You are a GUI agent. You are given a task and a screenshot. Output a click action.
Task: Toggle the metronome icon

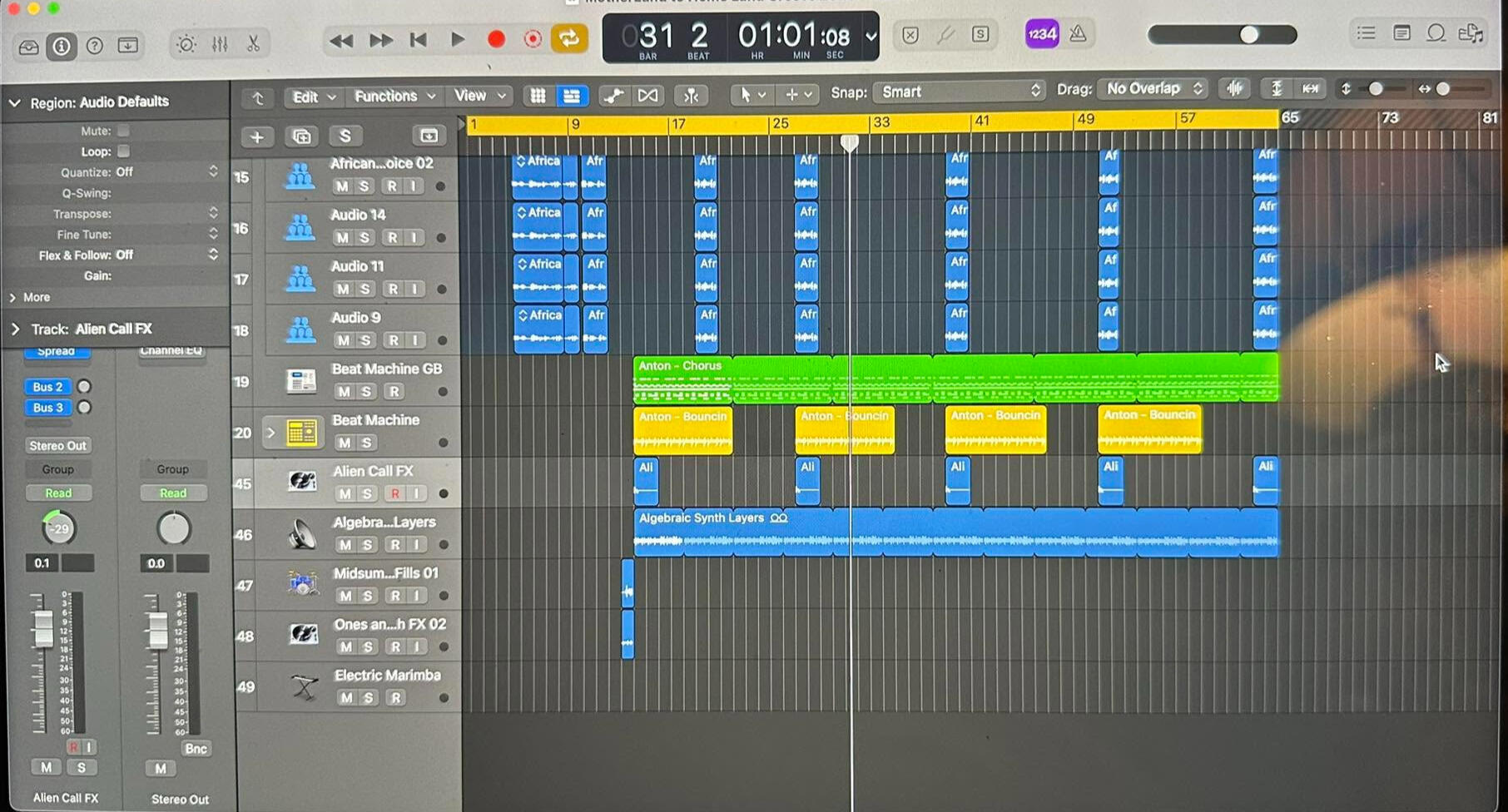1079,34
